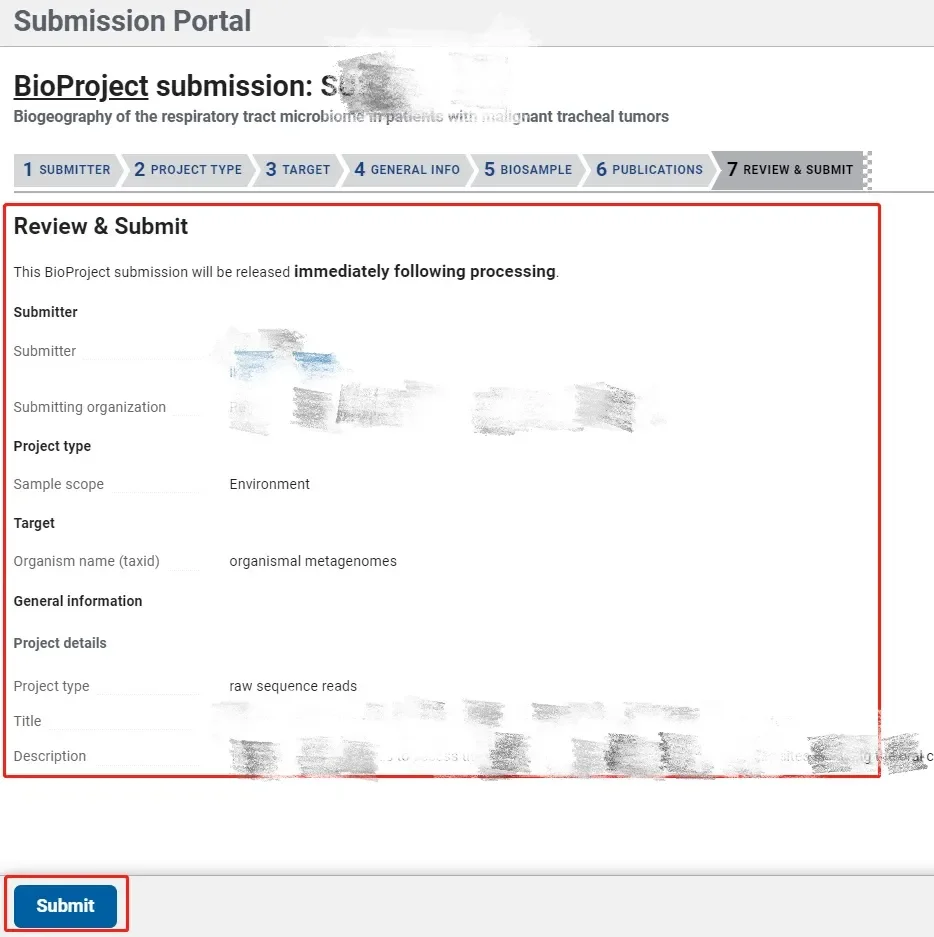Screen dimensions: 934x937
Task: Click the Submission Portal header title
Action: [132, 21]
